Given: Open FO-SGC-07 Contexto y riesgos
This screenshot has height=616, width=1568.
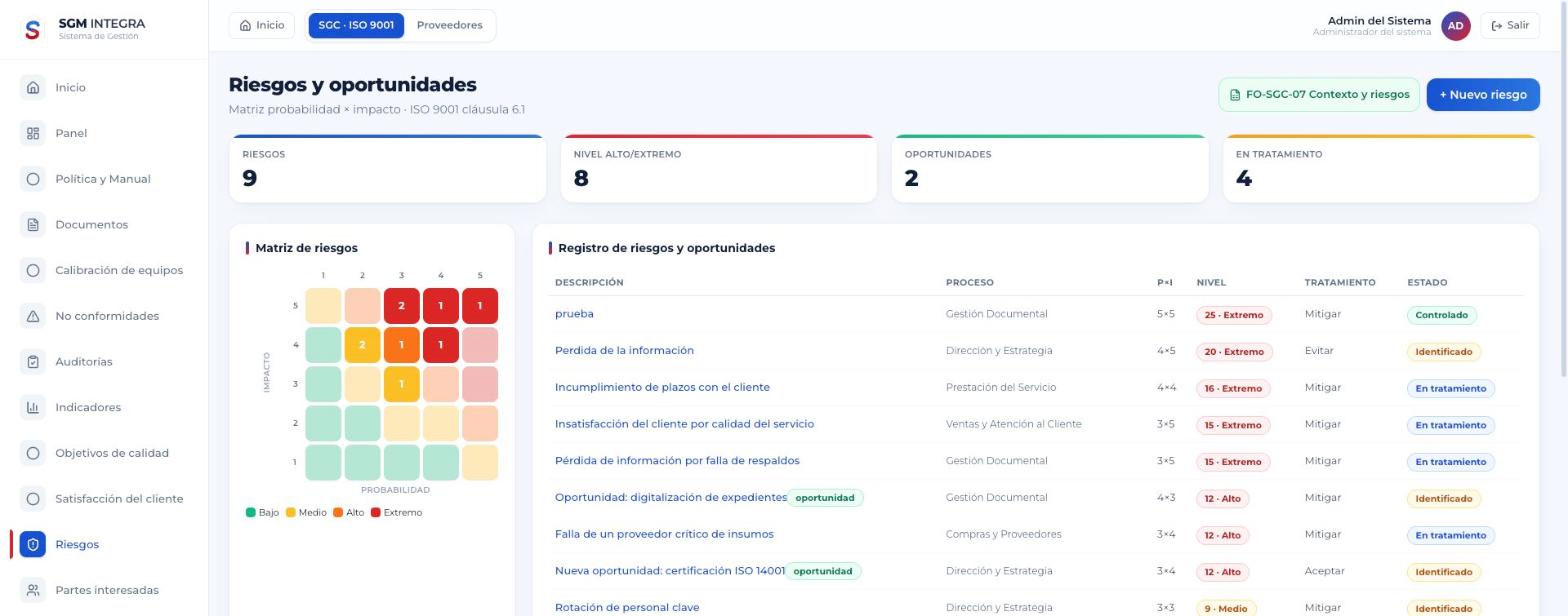Looking at the screenshot, I should point(1319,94).
